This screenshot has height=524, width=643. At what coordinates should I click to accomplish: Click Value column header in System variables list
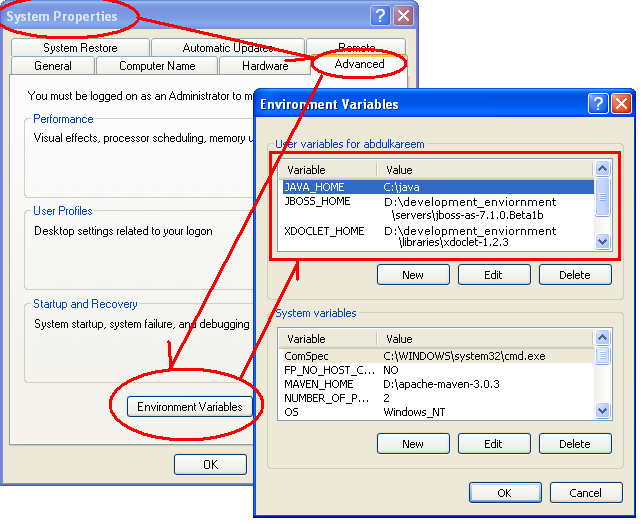485,339
